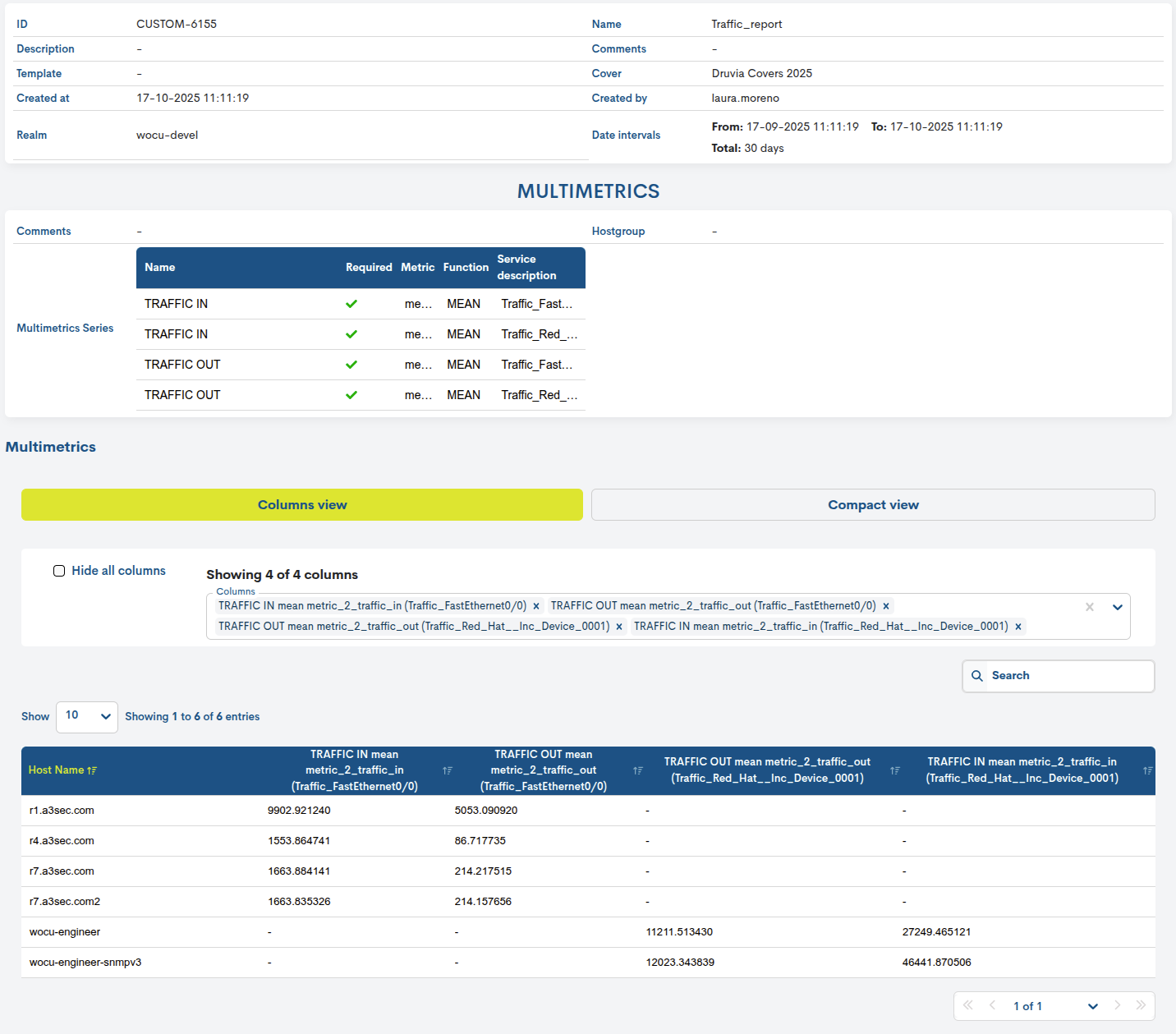Image resolution: width=1176 pixels, height=1034 pixels.
Task: Open the page selector dropdown
Action: pyautogui.click(x=1092, y=1006)
